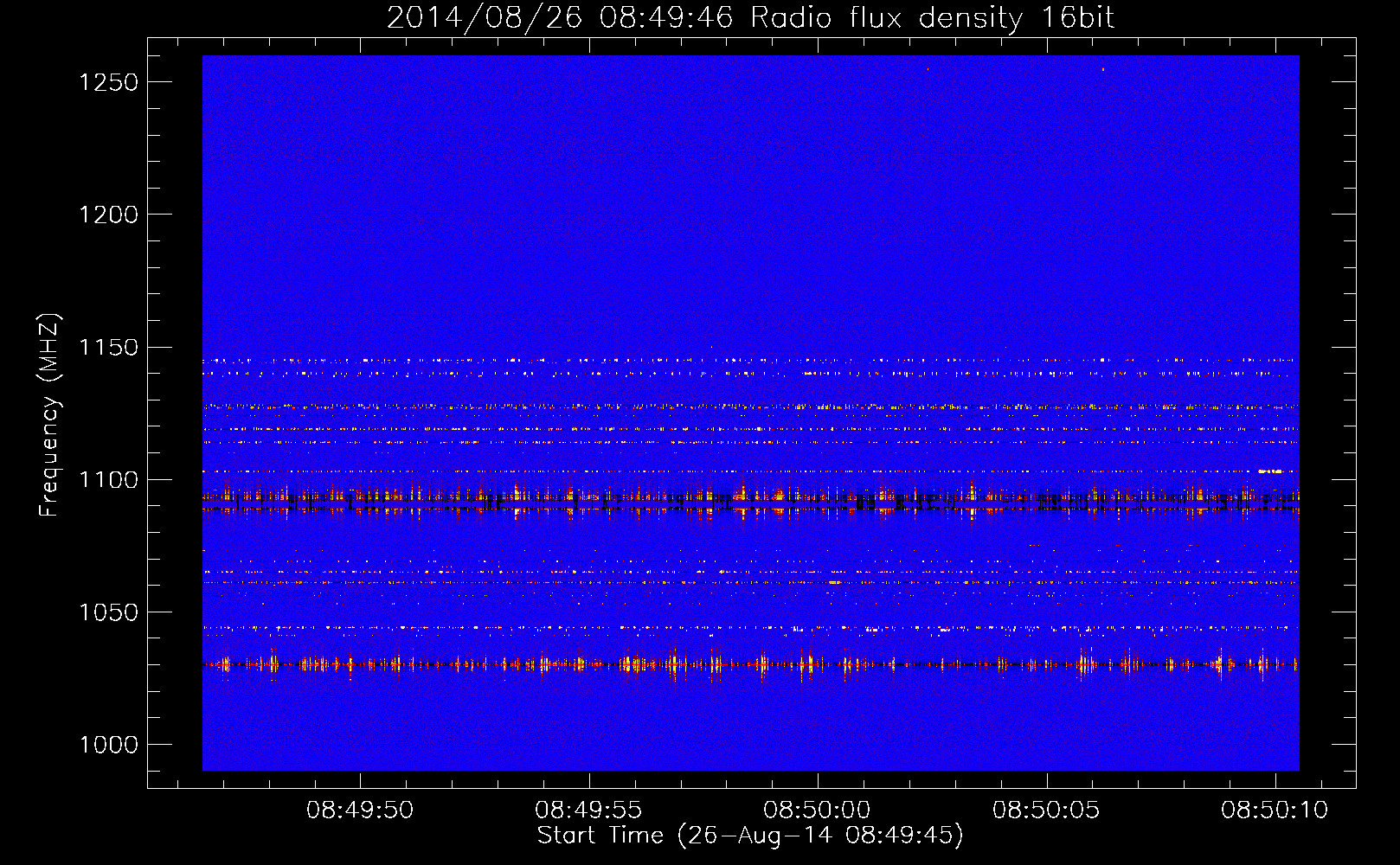Select the 08:50:10 time tick label
The image size is (1400, 865).
[1275, 811]
